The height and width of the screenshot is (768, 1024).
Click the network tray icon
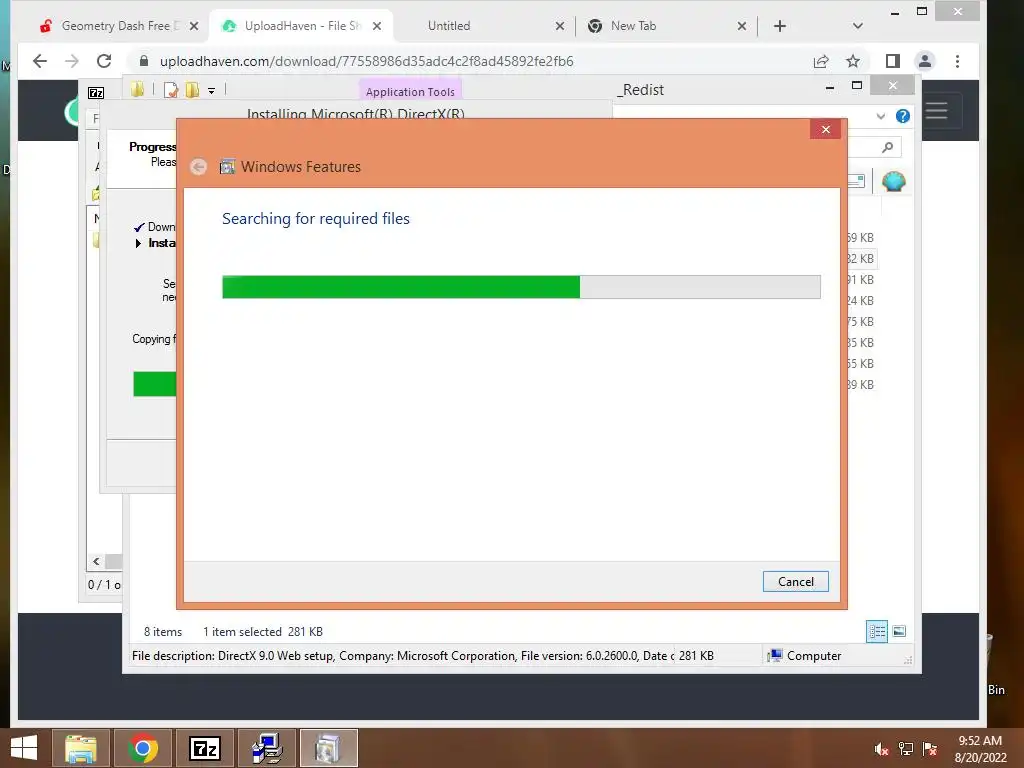[x=906, y=749]
